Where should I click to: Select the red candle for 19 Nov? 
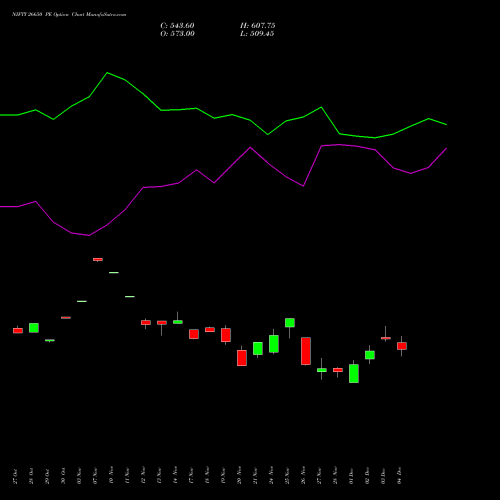pos(226,335)
